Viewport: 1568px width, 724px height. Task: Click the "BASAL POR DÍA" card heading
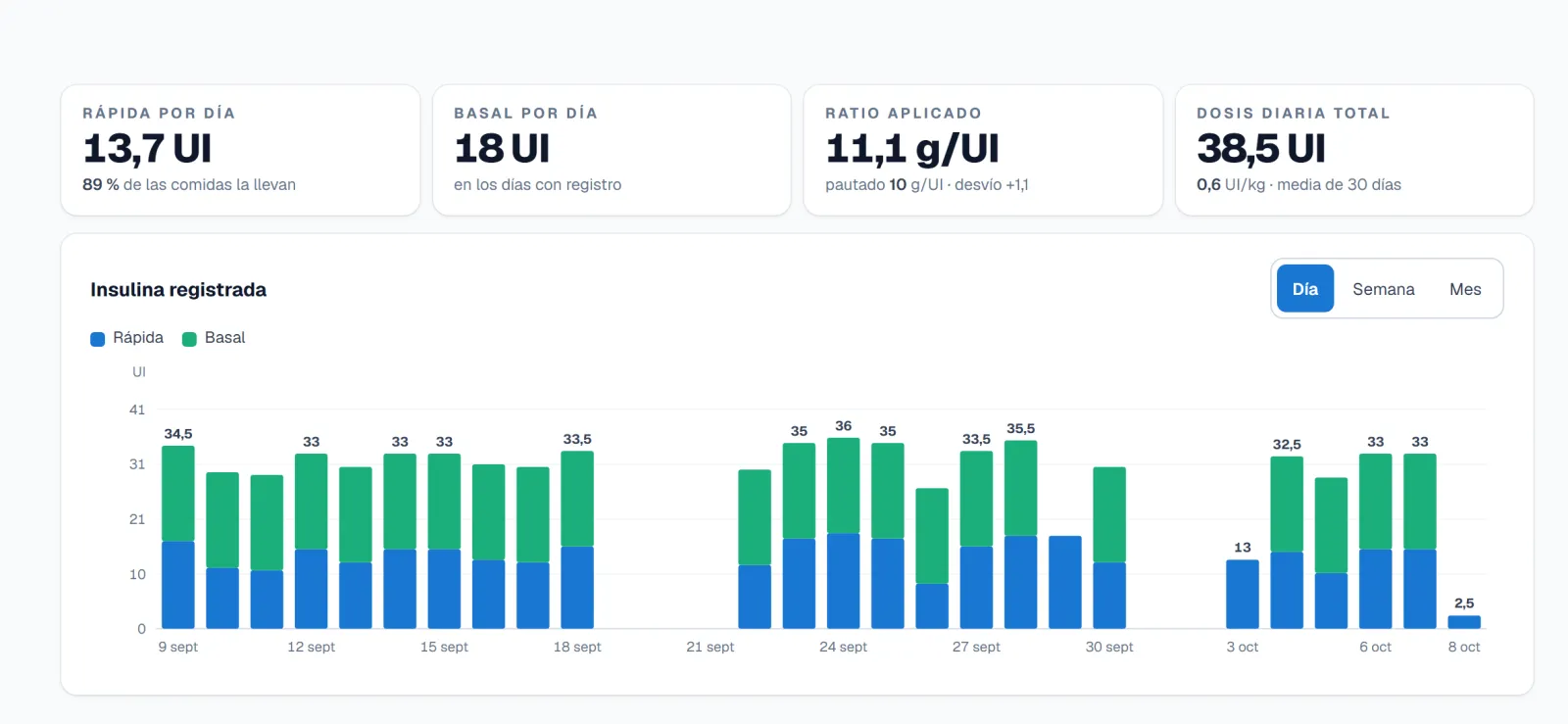(525, 114)
